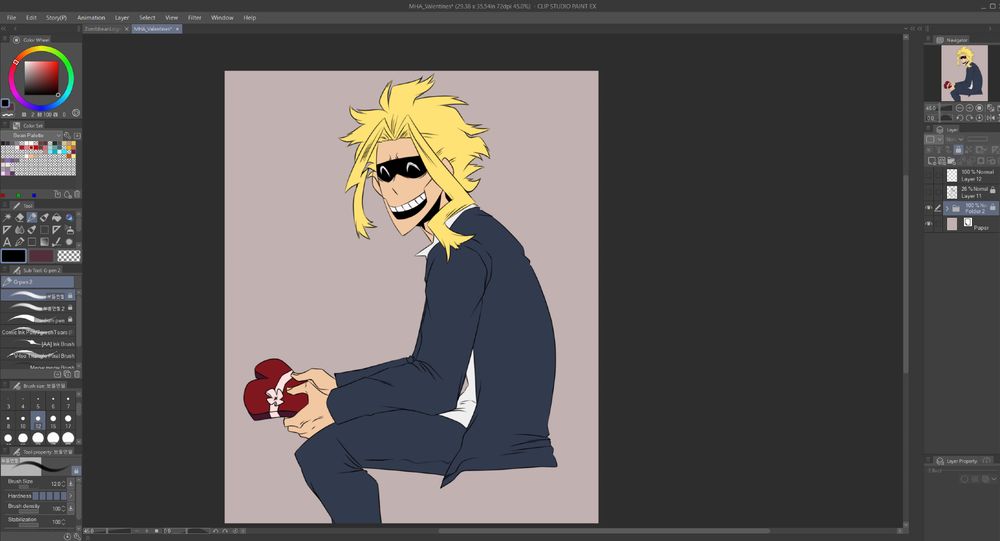1000x541 pixels.
Task: Click navigator zoom out icon
Action: pos(959,108)
